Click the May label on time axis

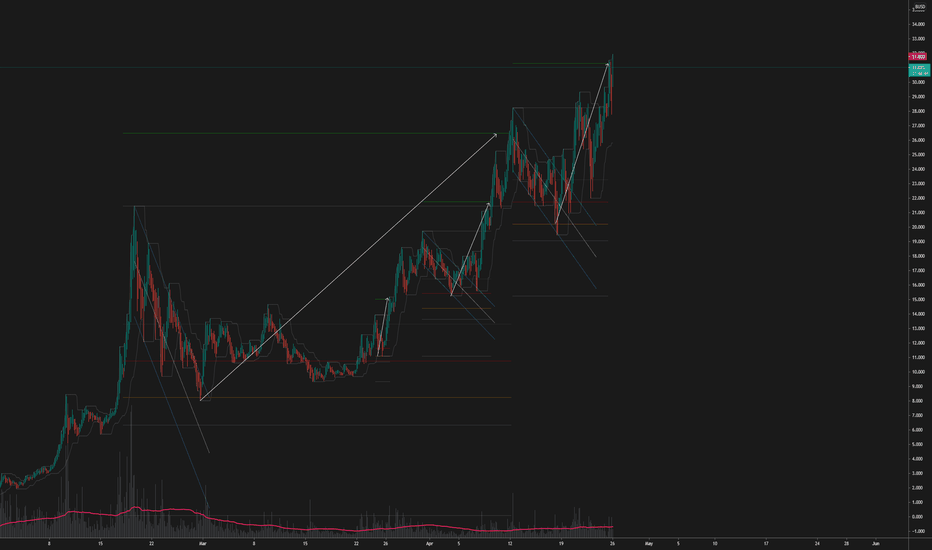648,543
